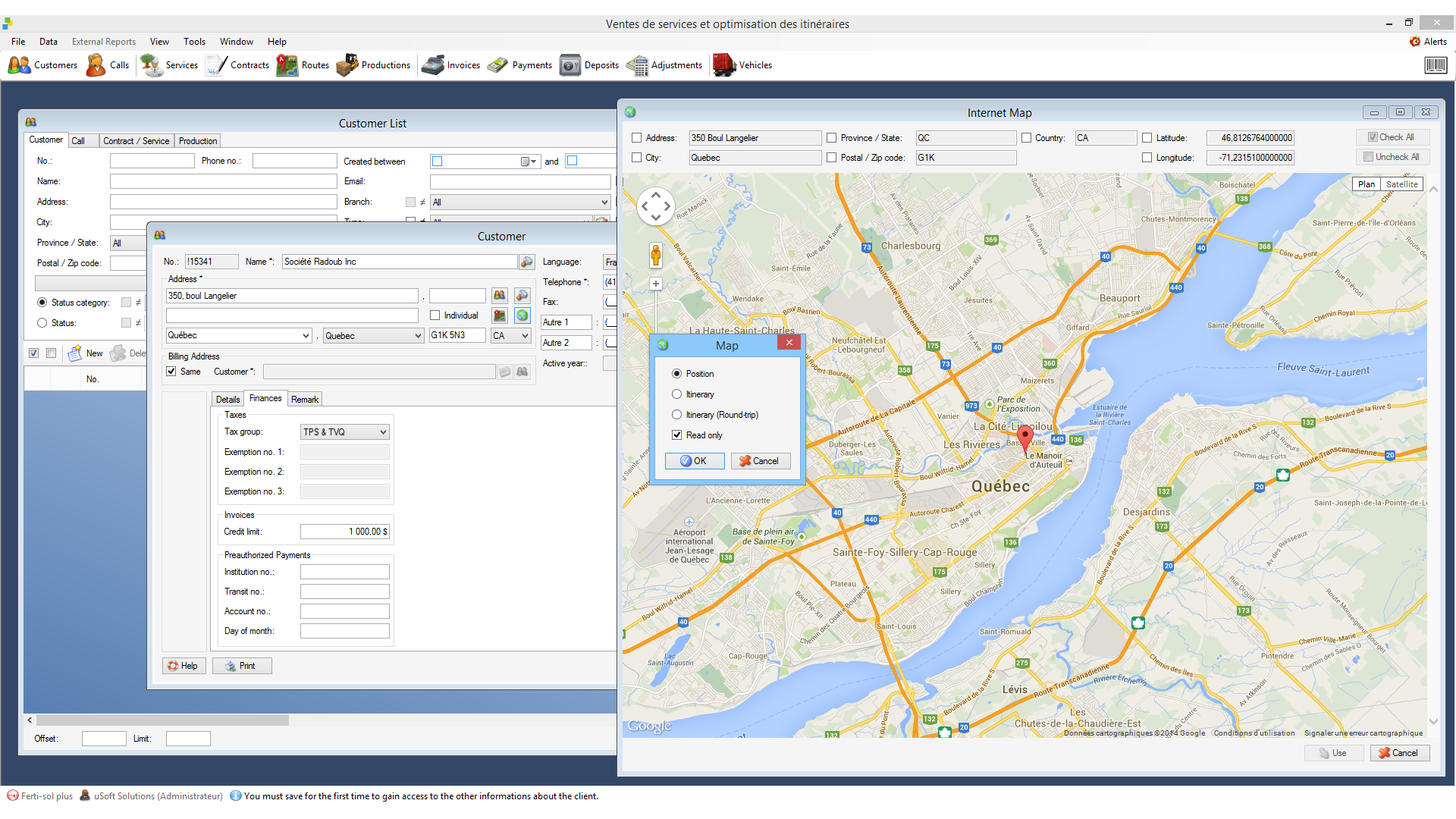Open the Services module from toolbar
Image resolution: width=1456 pixels, height=819 pixels.
[169, 65]
